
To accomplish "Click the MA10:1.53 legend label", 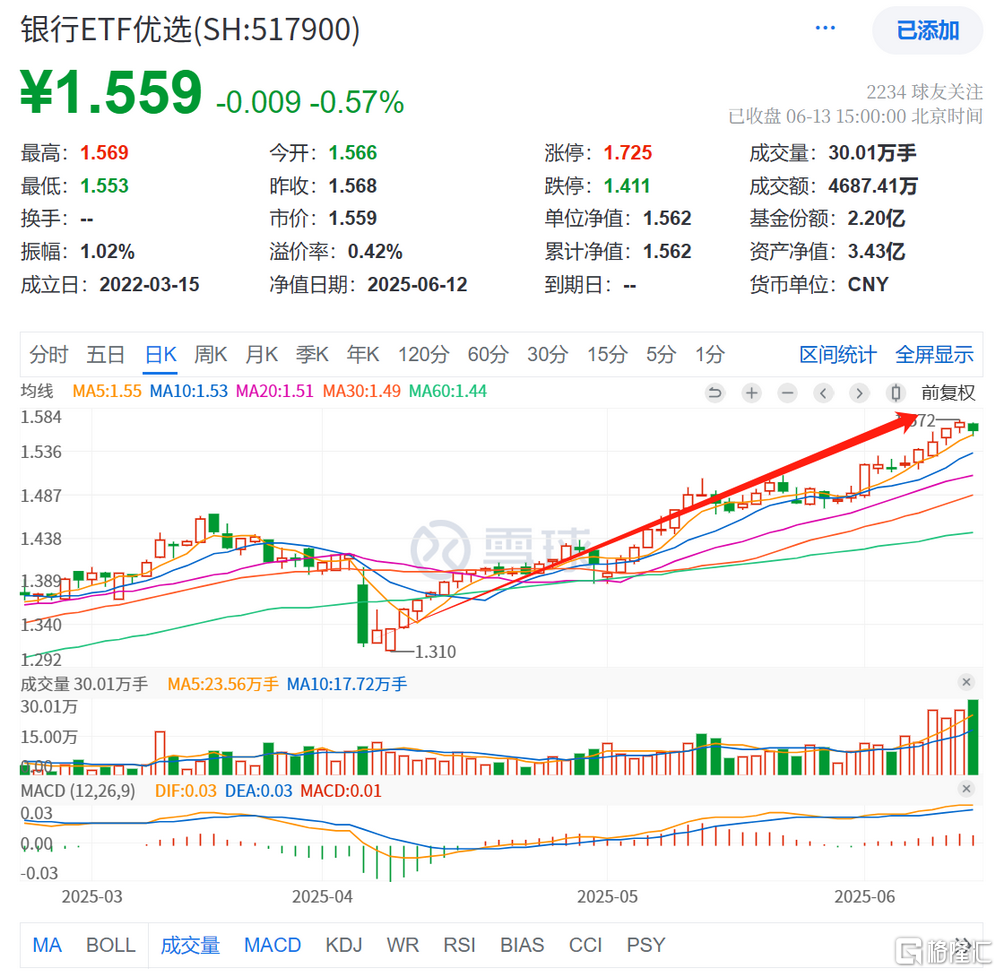I will point(189,391).
